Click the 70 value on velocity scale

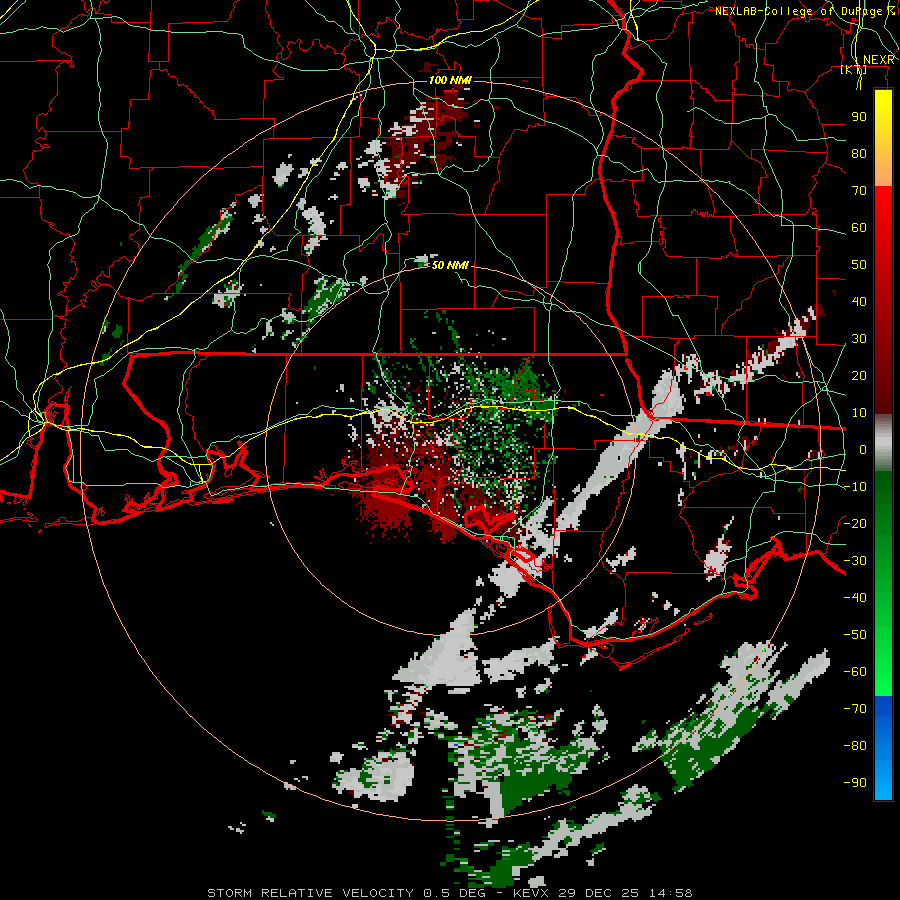pos(859,191)
